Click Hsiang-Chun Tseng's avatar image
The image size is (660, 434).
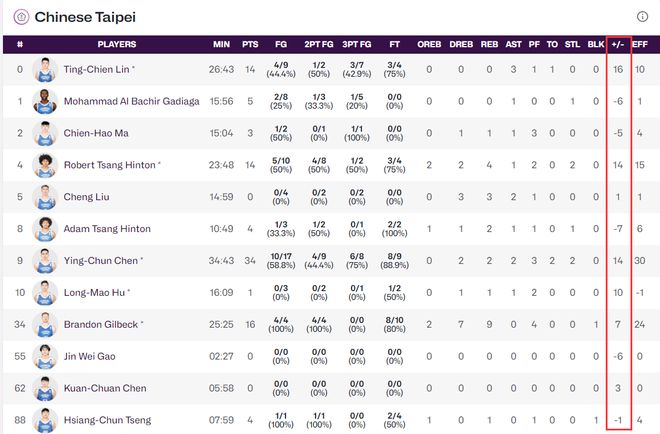pyautogui.click(x=45, y=420)
